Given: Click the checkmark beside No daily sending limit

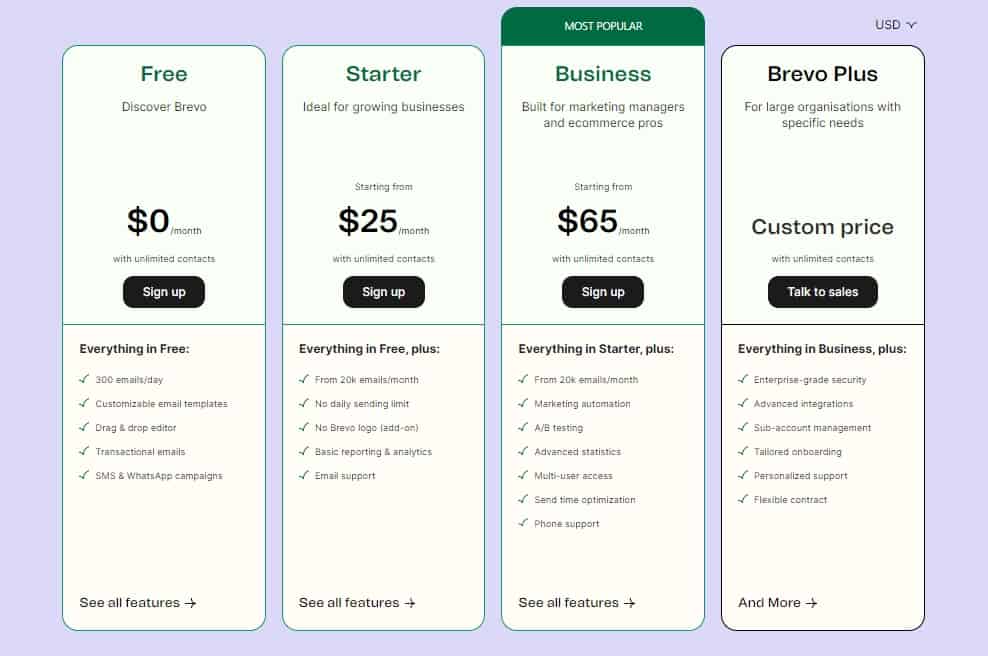Looking at the screenshot, I should 304,403.
